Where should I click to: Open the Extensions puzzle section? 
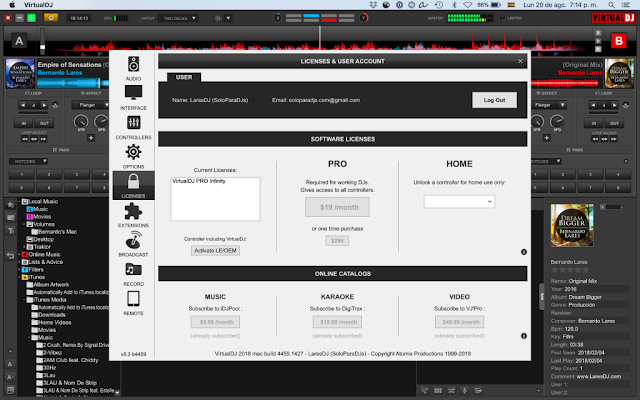[133, 215]
